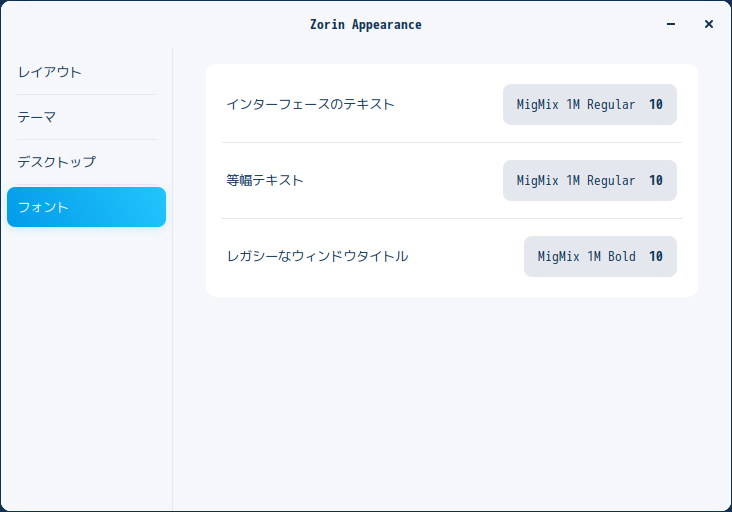
Task: Minimize the Zorin Appearance window
Action: [x=671, y=24]
